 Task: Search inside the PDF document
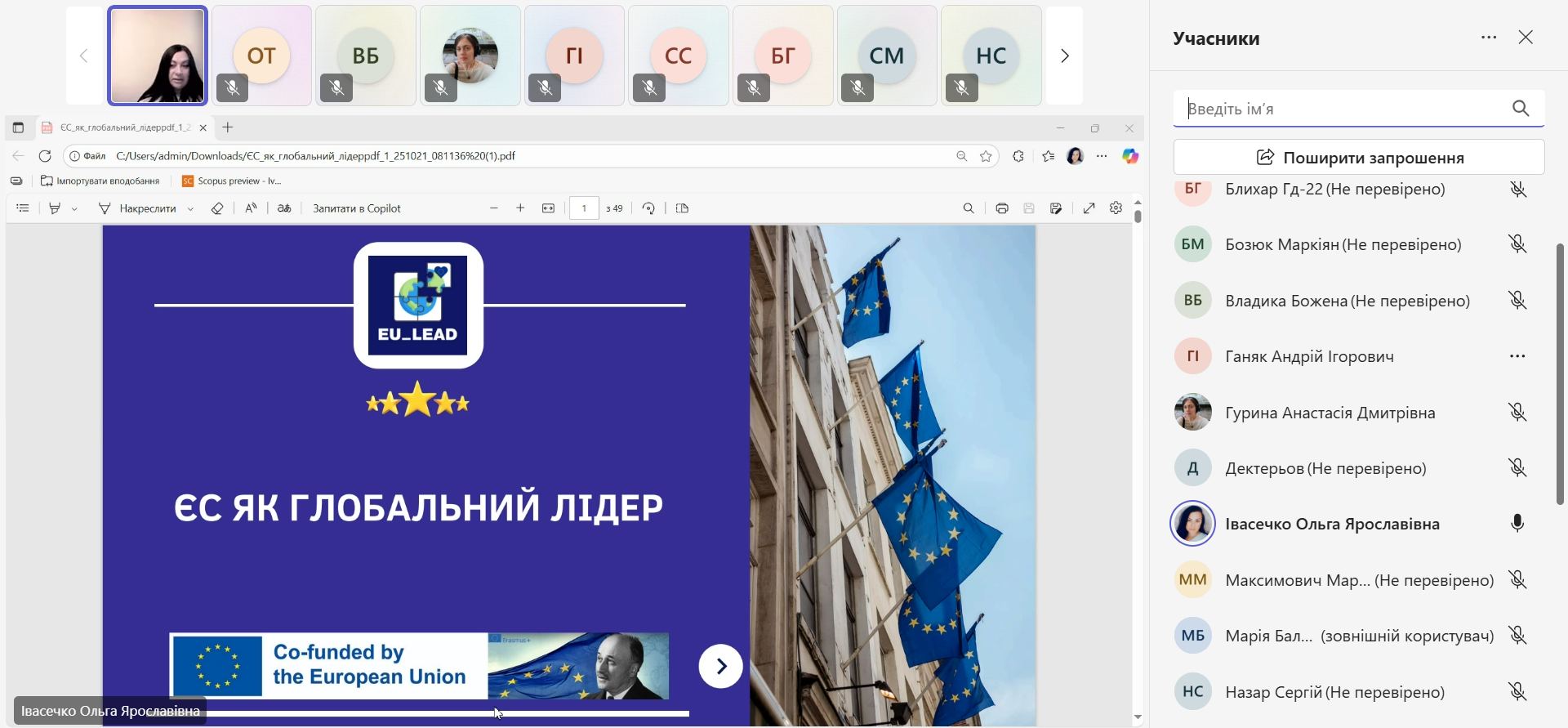(969, 208)
